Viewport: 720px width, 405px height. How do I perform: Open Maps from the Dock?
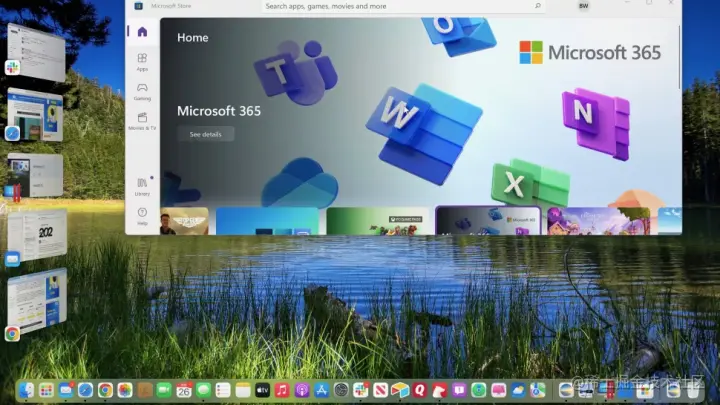click(538, 390)
